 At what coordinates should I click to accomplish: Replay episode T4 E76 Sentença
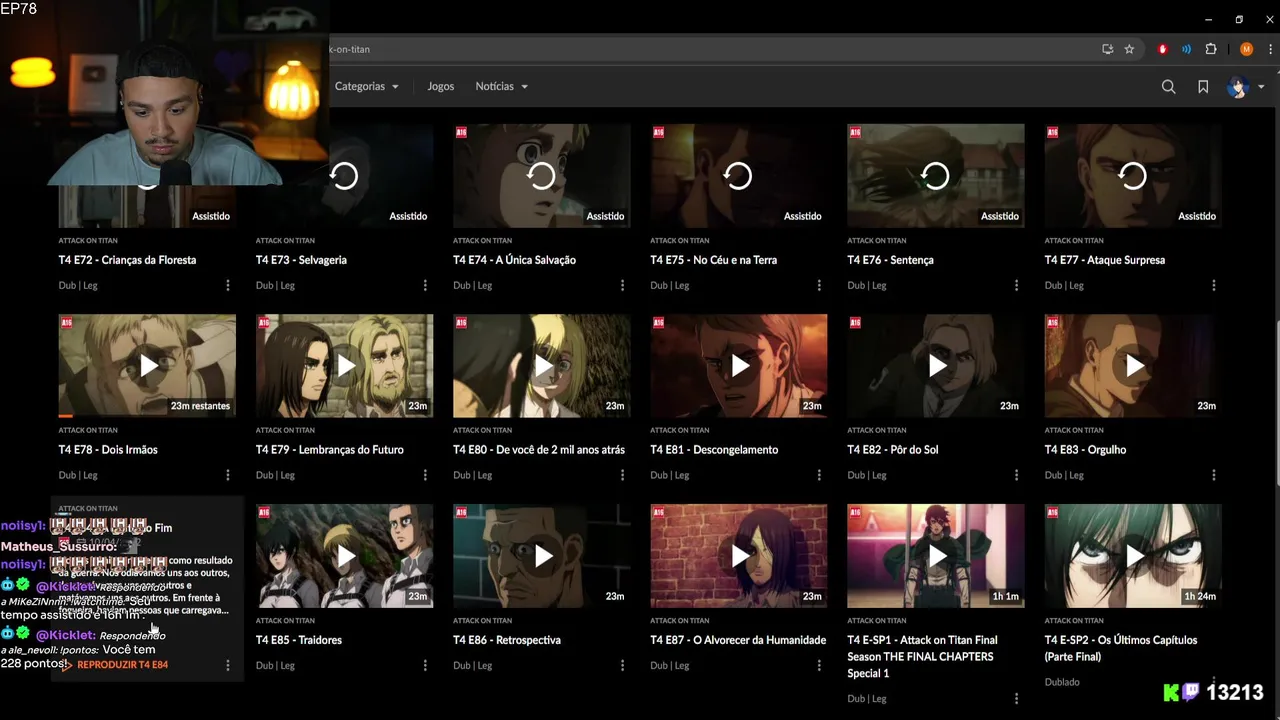pyautogui.click(x=936, y=176)
